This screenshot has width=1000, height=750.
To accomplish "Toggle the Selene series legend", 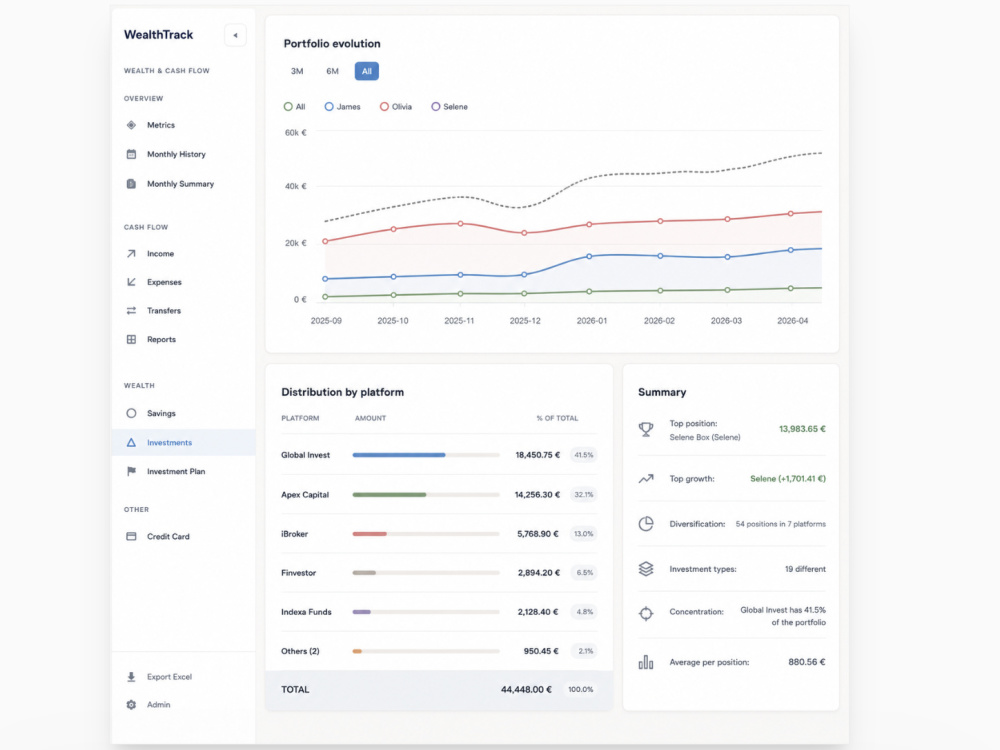I will pyautogui.click(x=450, y=107).
